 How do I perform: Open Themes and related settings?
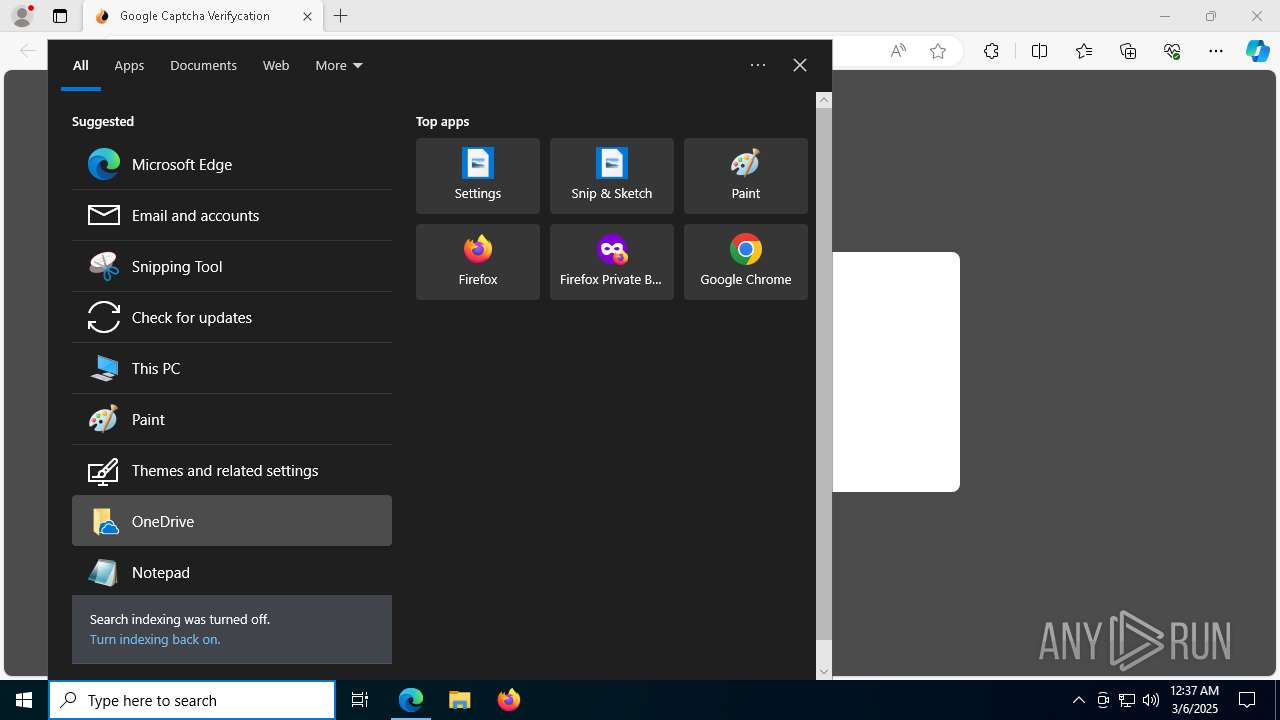click(232, 470)
